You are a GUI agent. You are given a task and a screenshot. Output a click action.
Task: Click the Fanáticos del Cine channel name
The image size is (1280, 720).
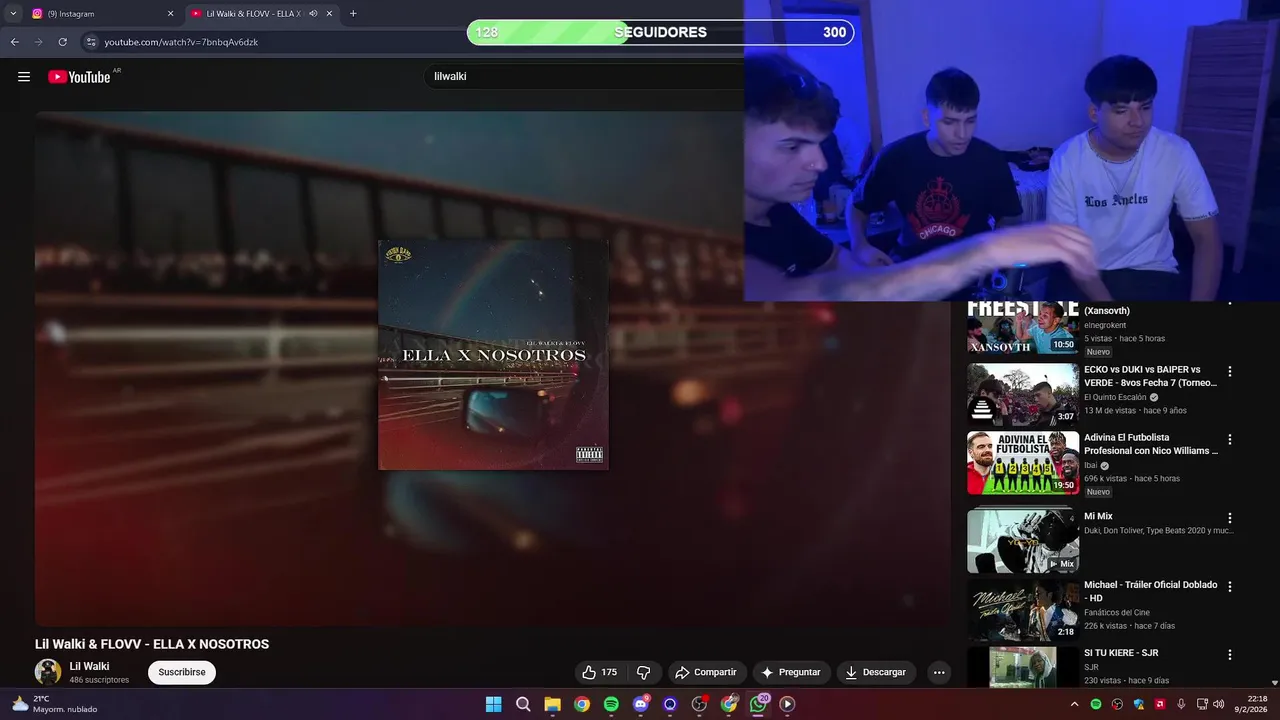[x=1117, y=612]
